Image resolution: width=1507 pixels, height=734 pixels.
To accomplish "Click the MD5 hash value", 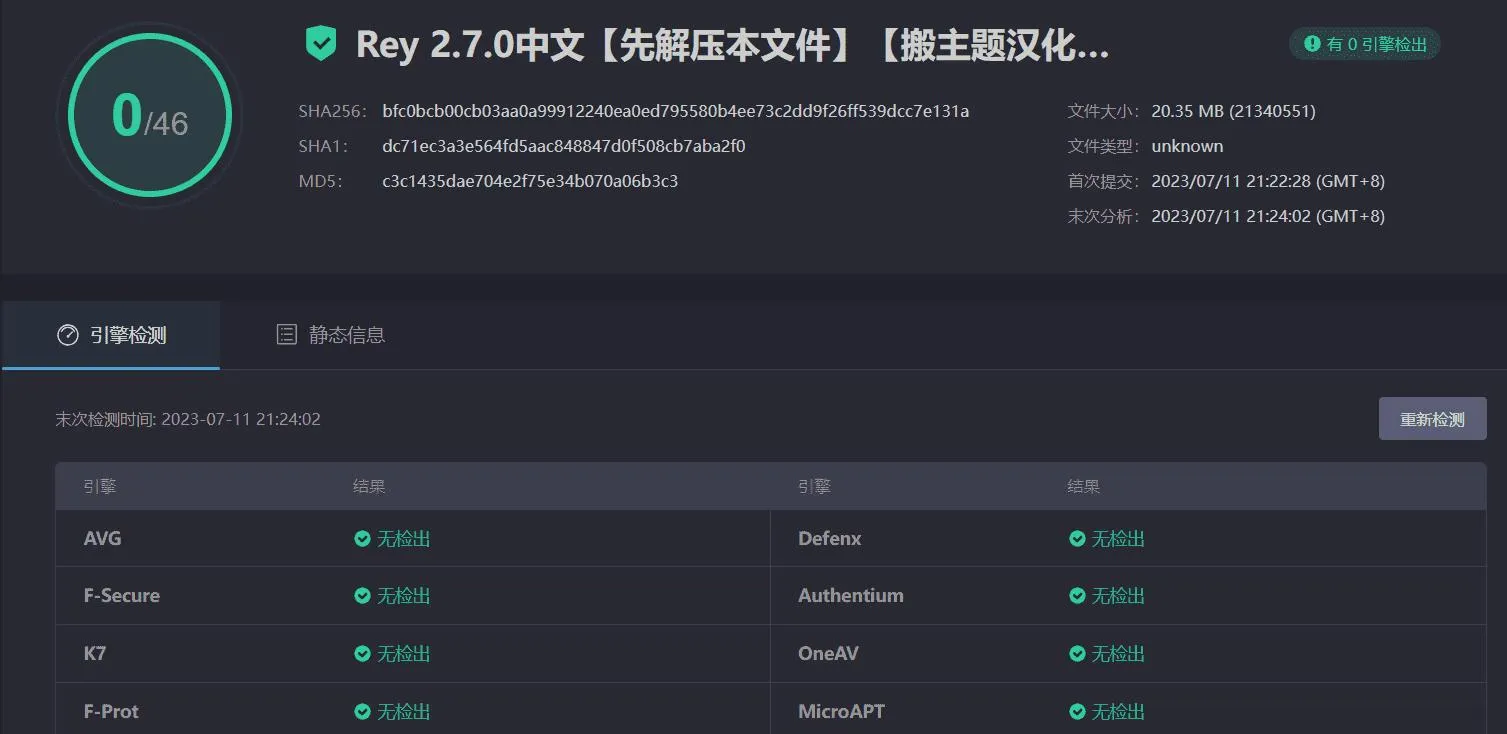I will click(530, 181).
